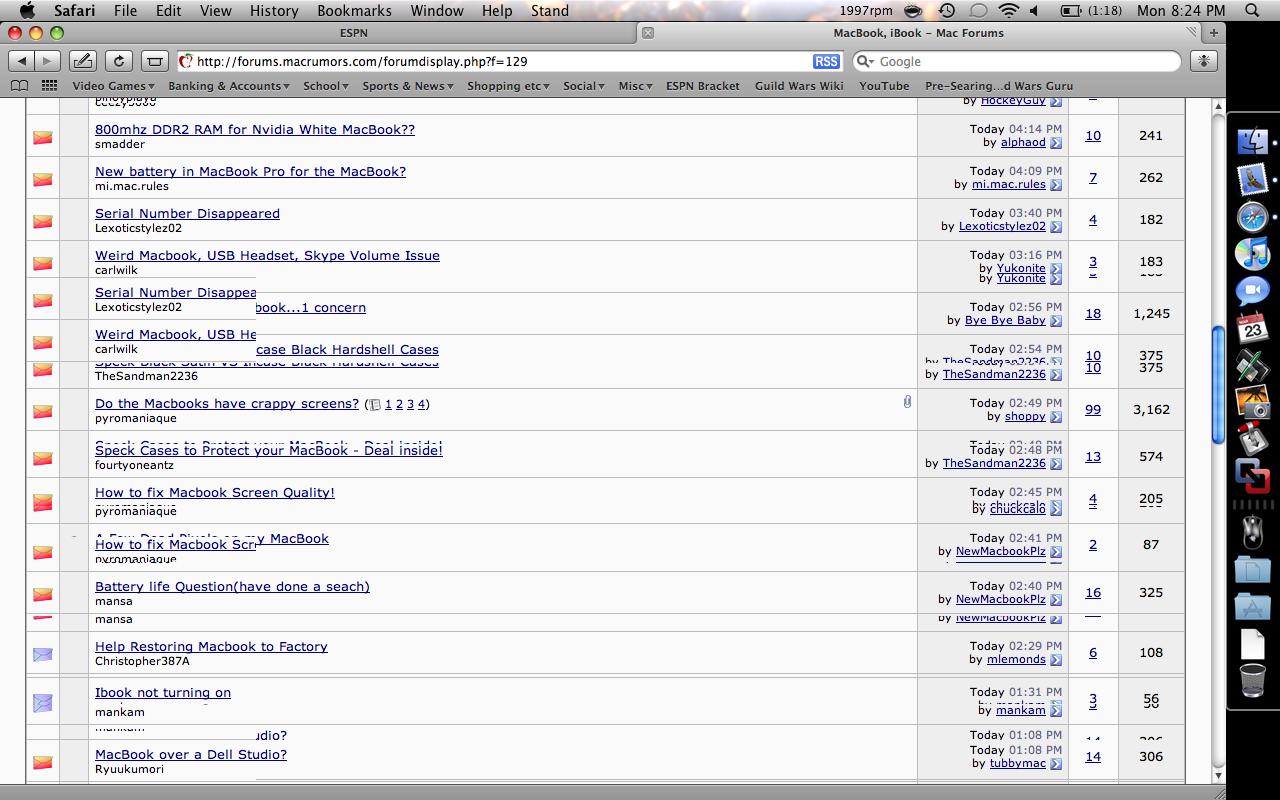The height and width of the screenshot is (800, 1280).
Task: Open the Time Machine menu bar icon
Action: tap(946, 11)
